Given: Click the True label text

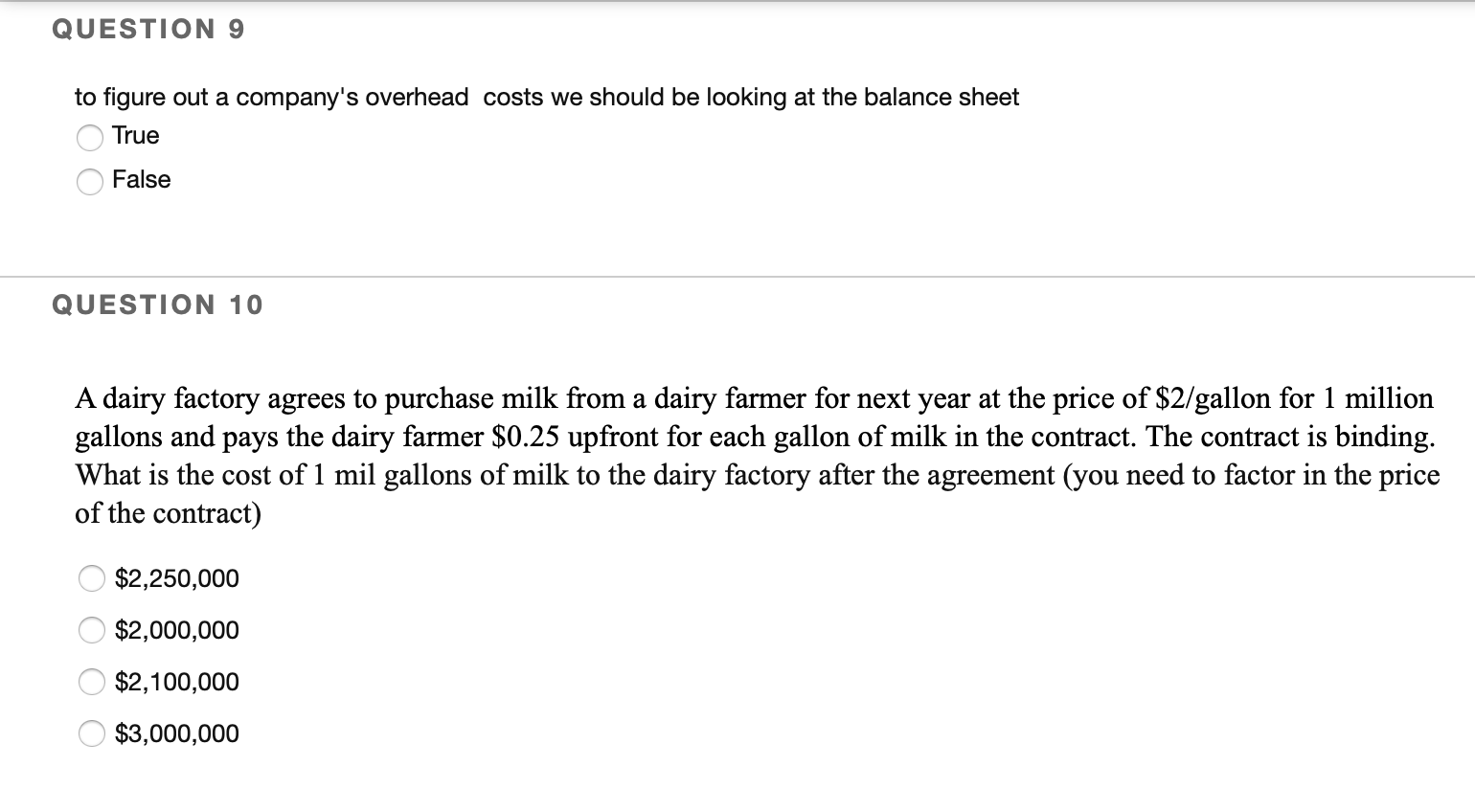Looking at the screenshot, I should click(x=135, y=136).
